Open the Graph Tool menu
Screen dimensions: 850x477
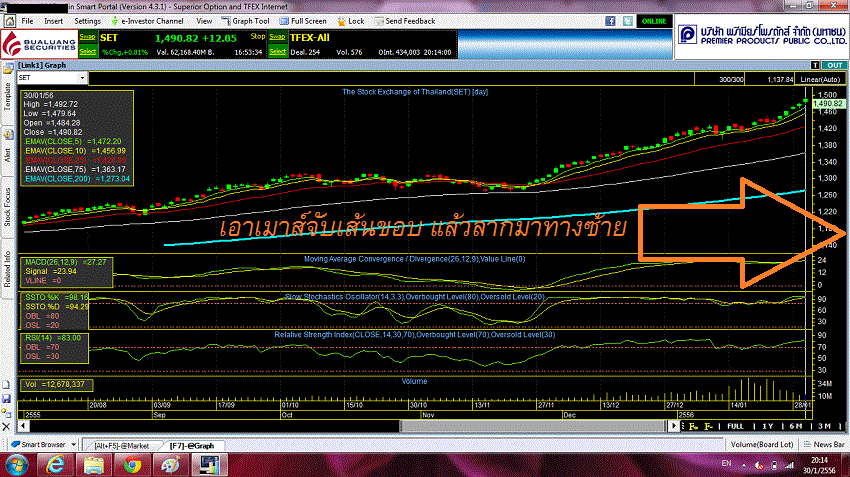point(246,21)
